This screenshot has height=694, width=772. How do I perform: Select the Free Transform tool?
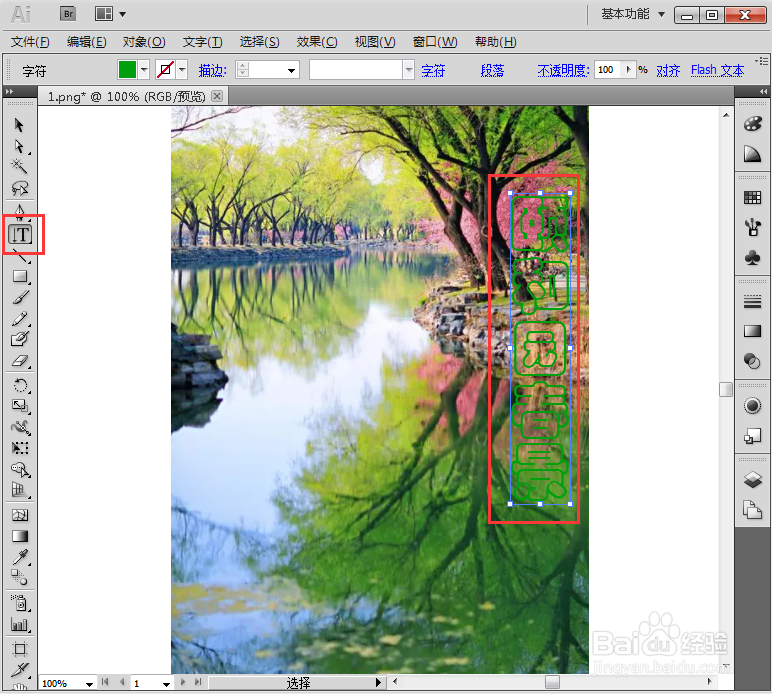coord(20,448)
